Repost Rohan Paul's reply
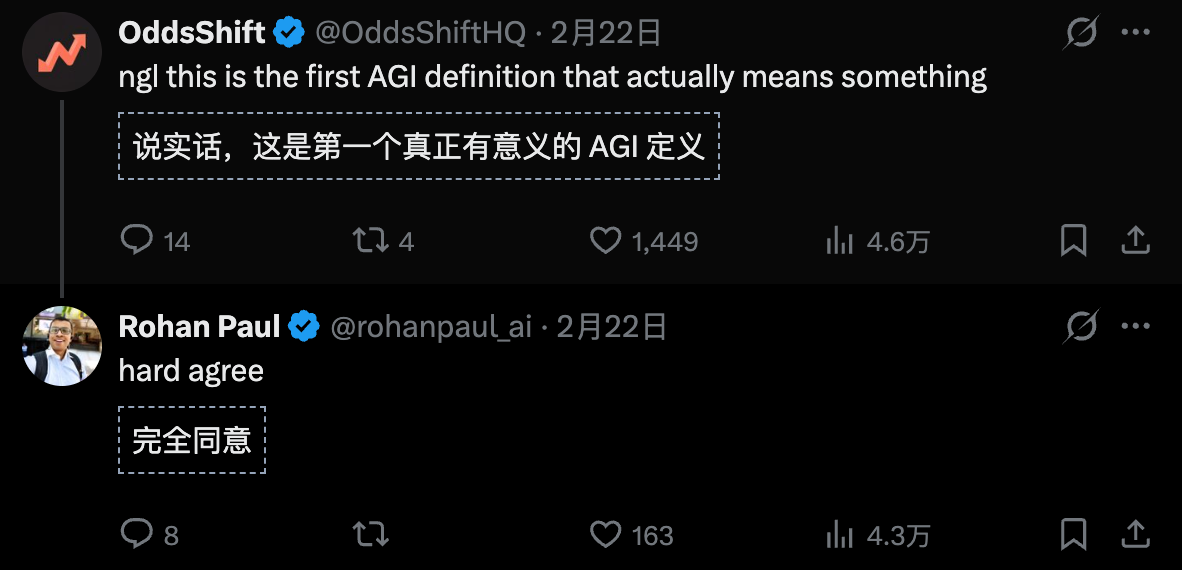 click(x=371, y=534)
